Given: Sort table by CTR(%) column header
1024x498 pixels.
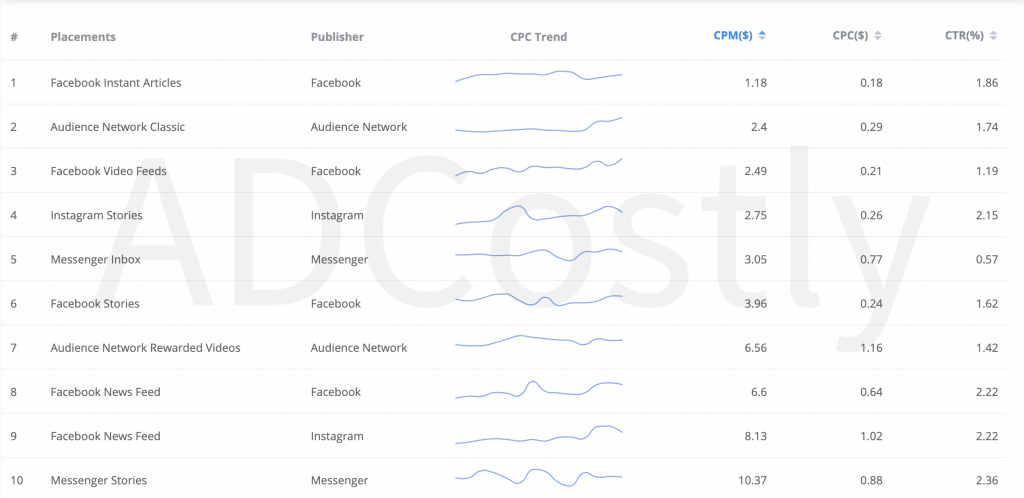Looking at the screenshot, I should 965,37.
